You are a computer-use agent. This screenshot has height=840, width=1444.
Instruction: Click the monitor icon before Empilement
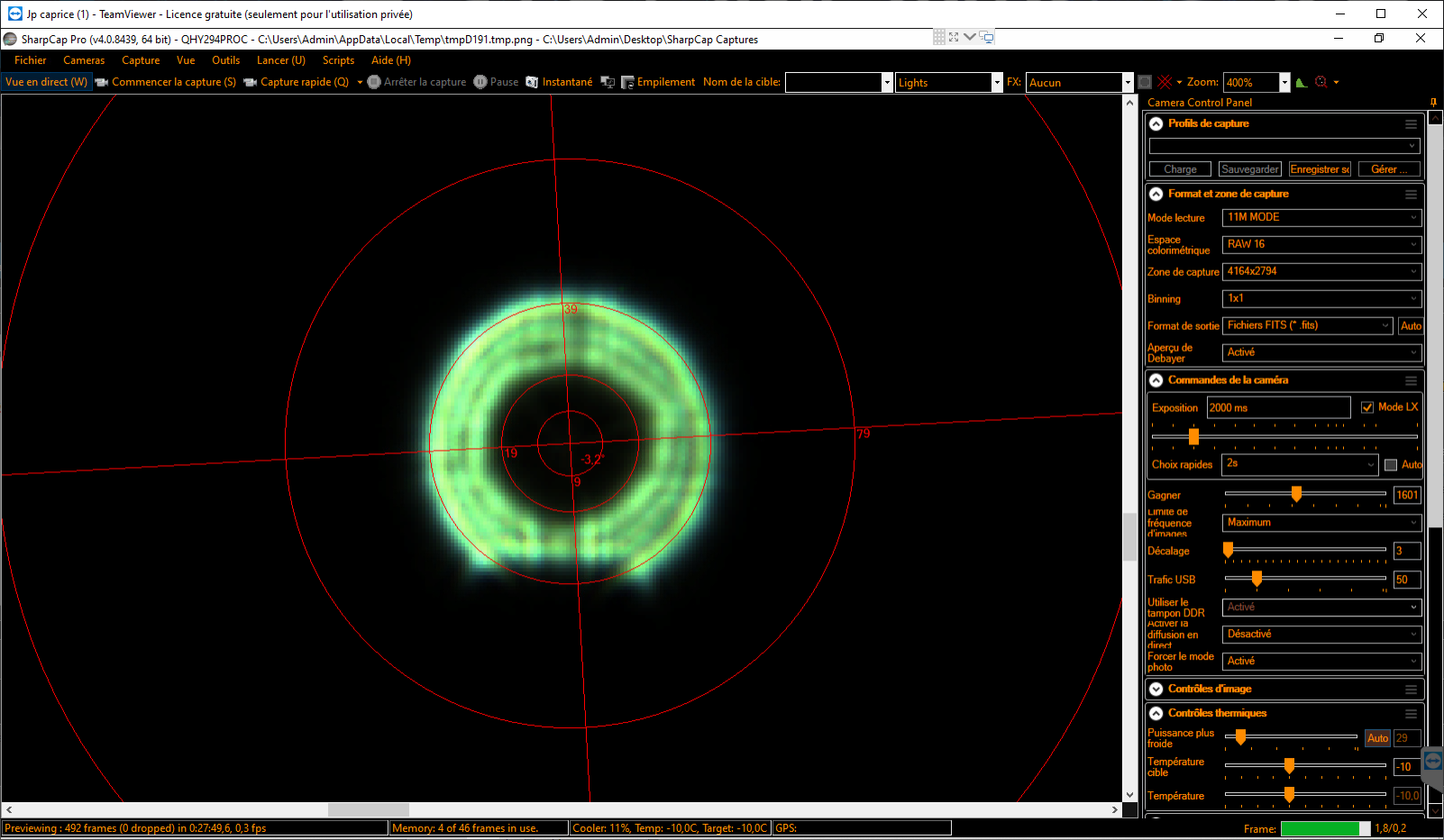point(608,82)
